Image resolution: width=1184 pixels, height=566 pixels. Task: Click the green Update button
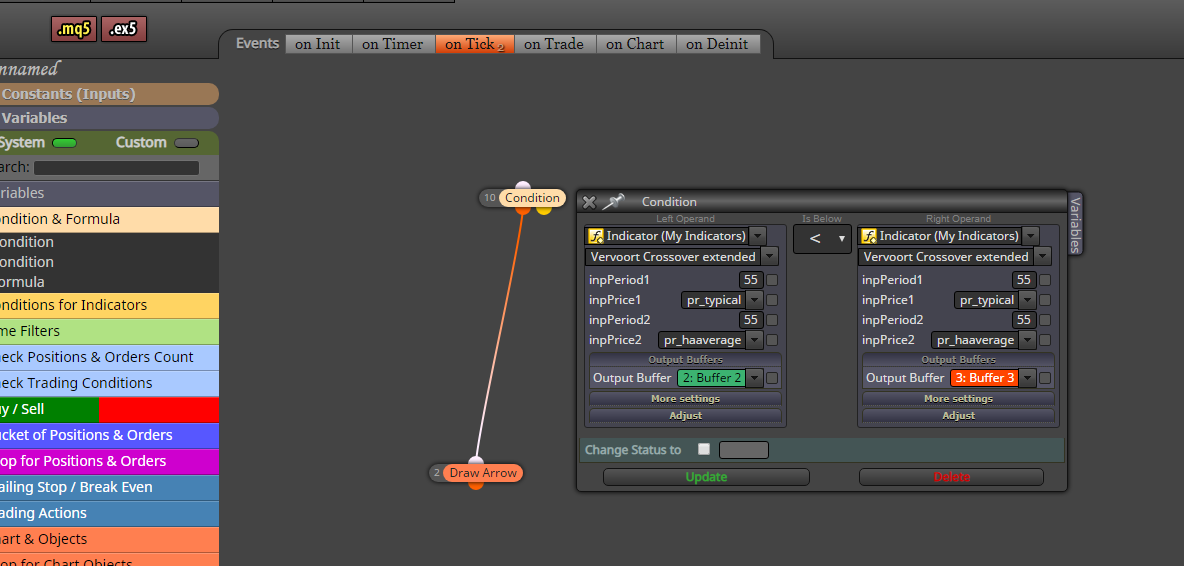click(x=706, y=477)
